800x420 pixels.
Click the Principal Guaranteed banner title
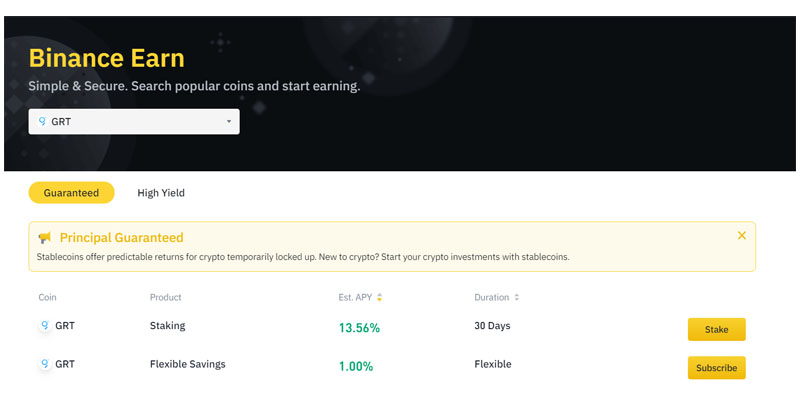(121, 237)
